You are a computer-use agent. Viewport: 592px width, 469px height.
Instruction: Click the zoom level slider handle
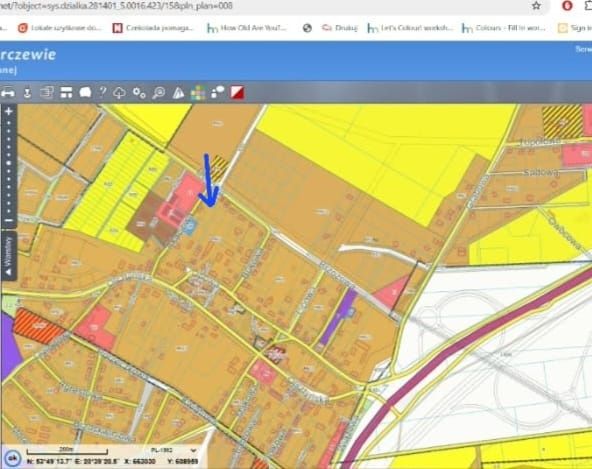coord(8,164)
